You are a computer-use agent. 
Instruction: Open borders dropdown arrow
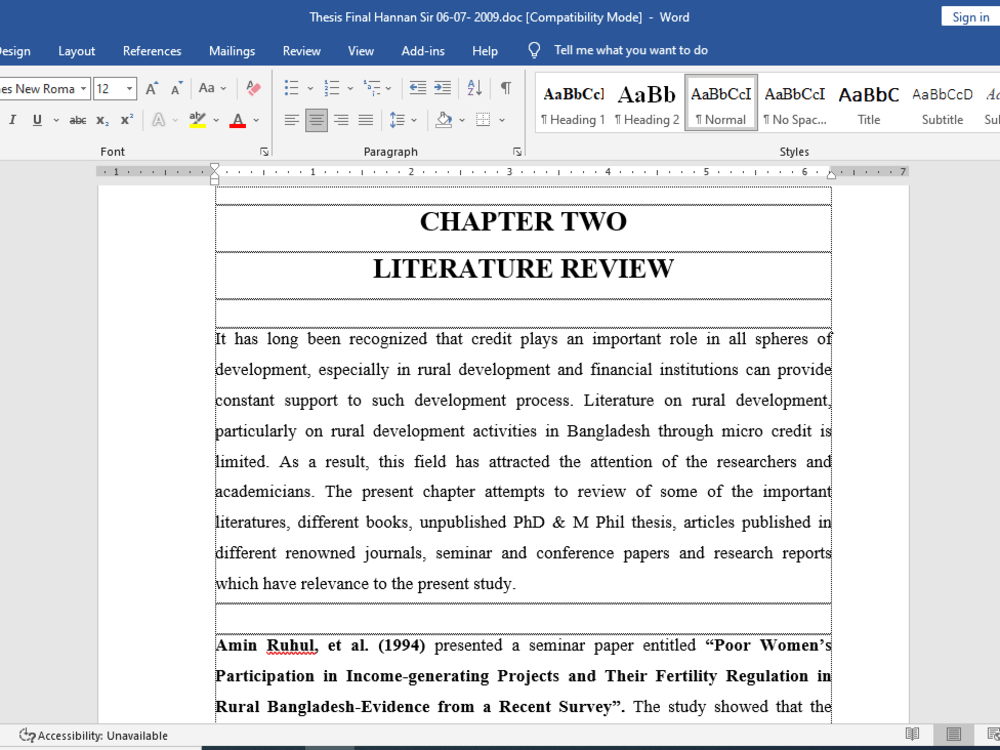coord(502,120)
